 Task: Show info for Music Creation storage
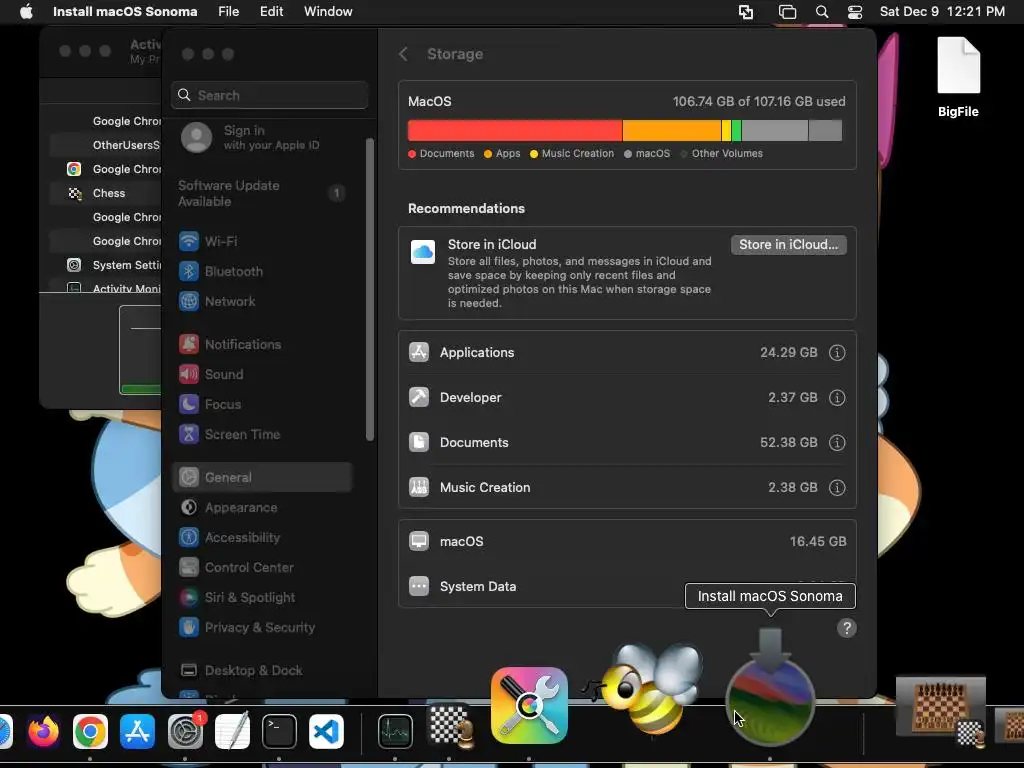[837, 488]
